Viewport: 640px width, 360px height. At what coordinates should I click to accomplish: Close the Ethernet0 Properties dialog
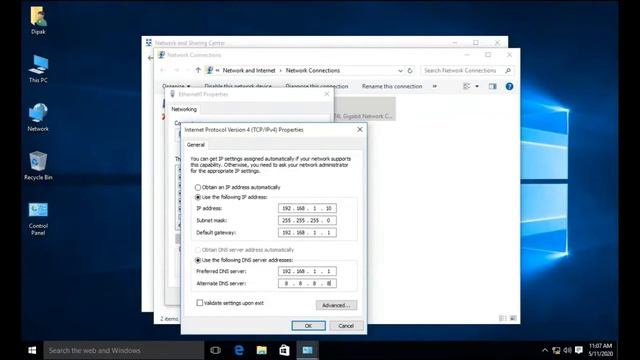click(x=327, y=94)
